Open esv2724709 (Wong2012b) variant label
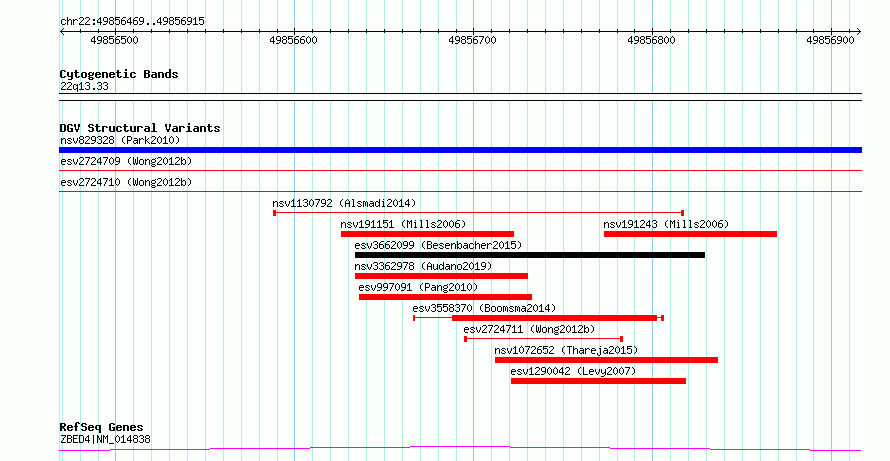Viewport: 890px width, 461px height. (126, 161)
